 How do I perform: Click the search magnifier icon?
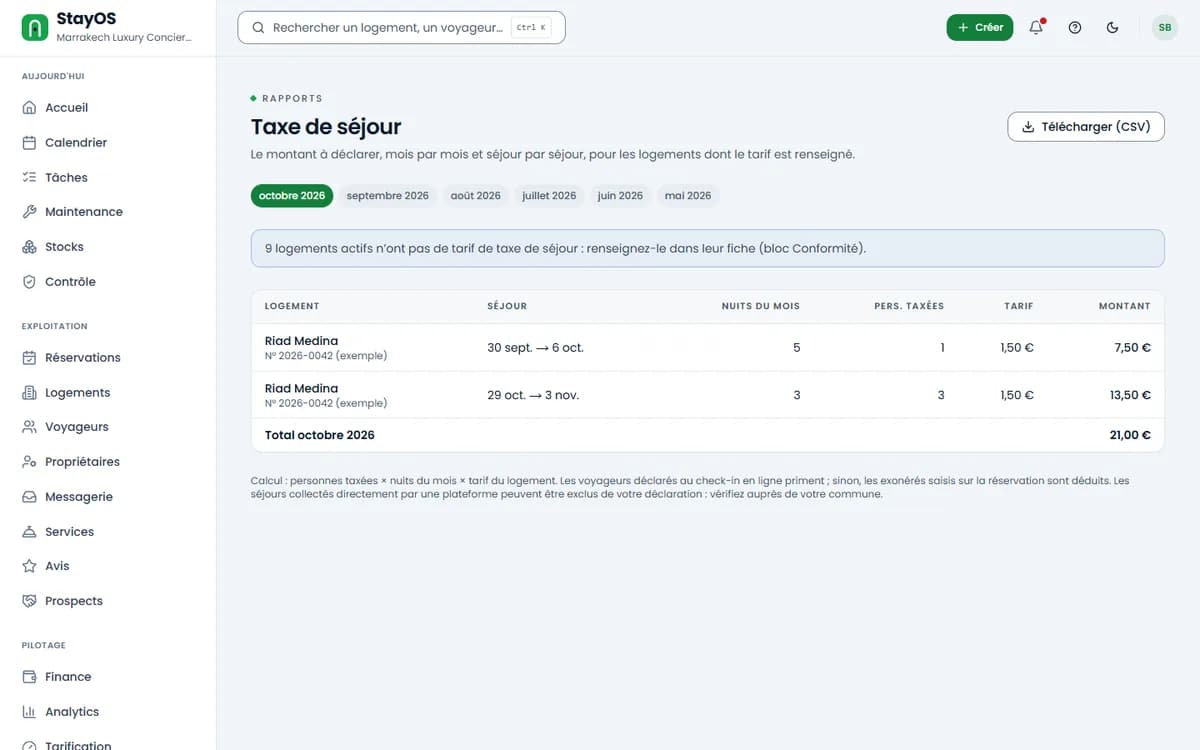tap(259, 28)
